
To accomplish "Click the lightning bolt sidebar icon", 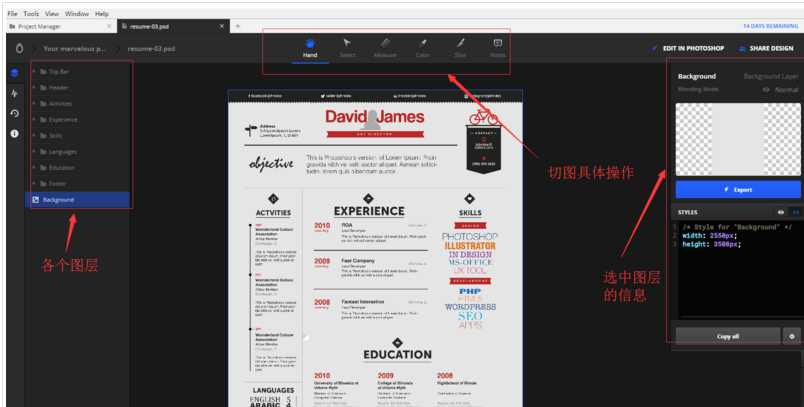I will [14, 93].
